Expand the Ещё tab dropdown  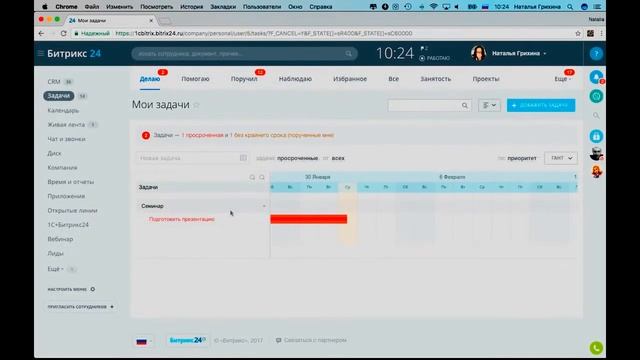[x=562, y=79]
